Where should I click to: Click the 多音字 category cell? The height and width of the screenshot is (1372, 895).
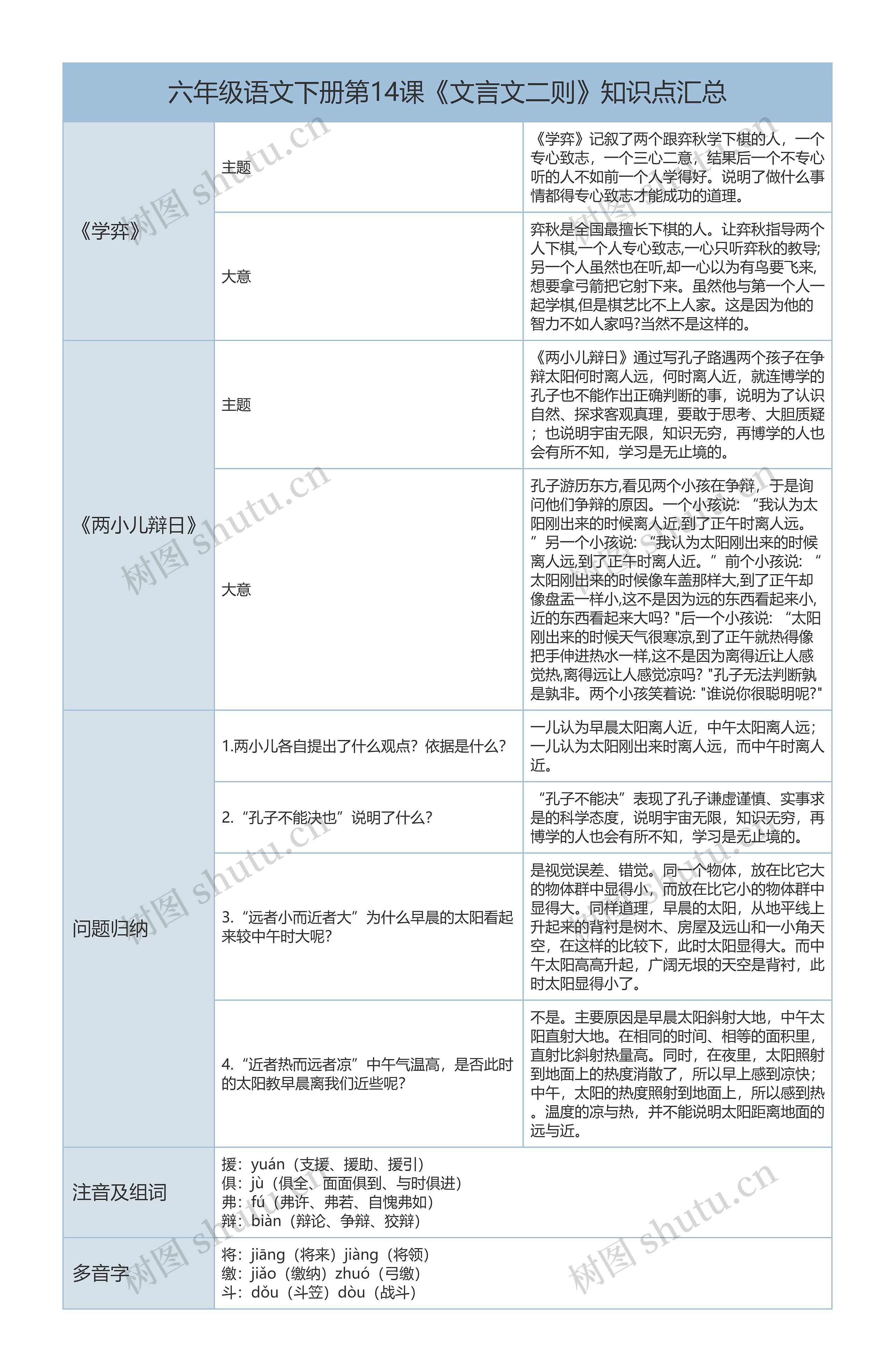tap(138, 1273)
